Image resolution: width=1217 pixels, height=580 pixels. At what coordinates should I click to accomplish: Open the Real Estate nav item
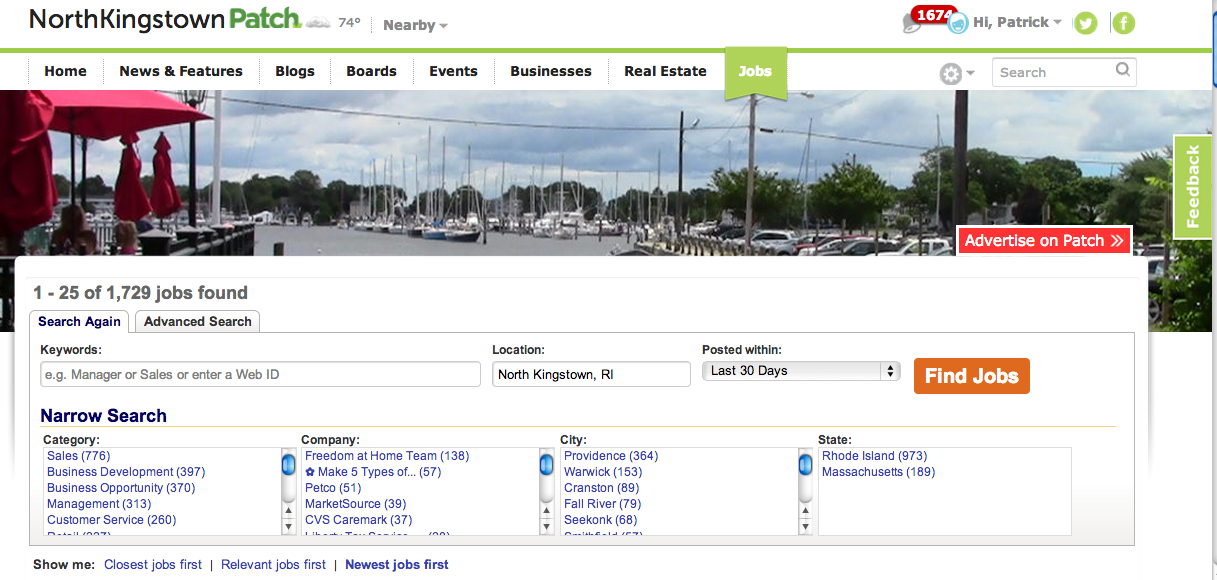[x=665, y=71]
